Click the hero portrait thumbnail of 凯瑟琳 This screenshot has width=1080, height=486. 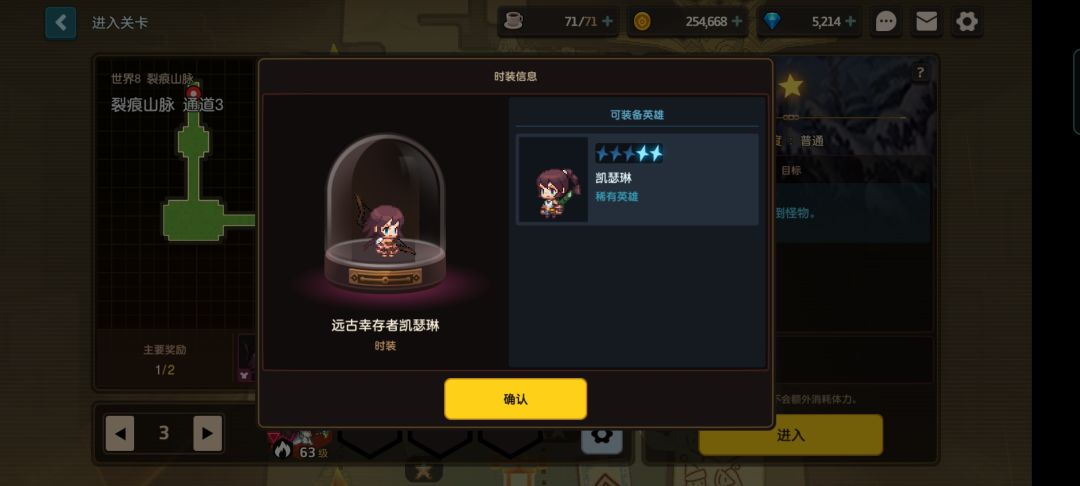[553, 180]
